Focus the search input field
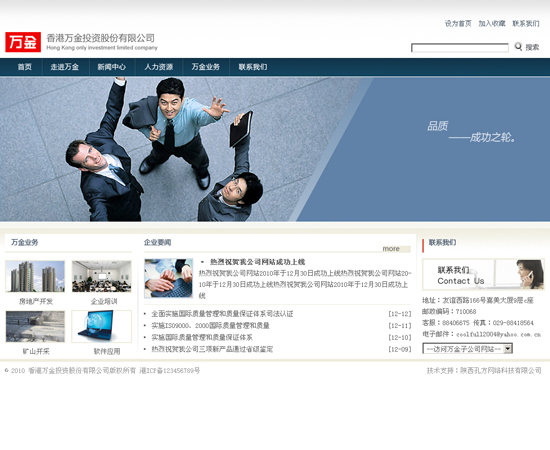 click(x=460, y=48)
